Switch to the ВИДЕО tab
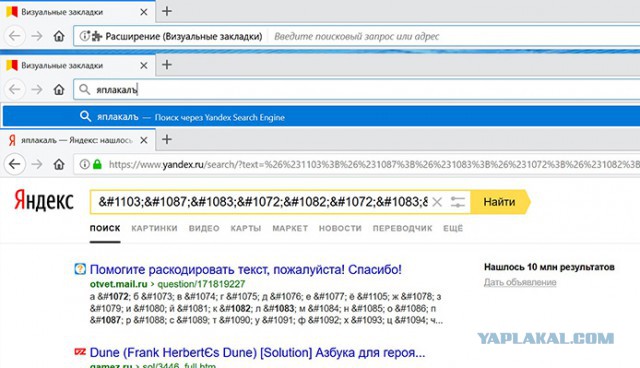Viewport: 640px width, 368px height. pos(204,228)
